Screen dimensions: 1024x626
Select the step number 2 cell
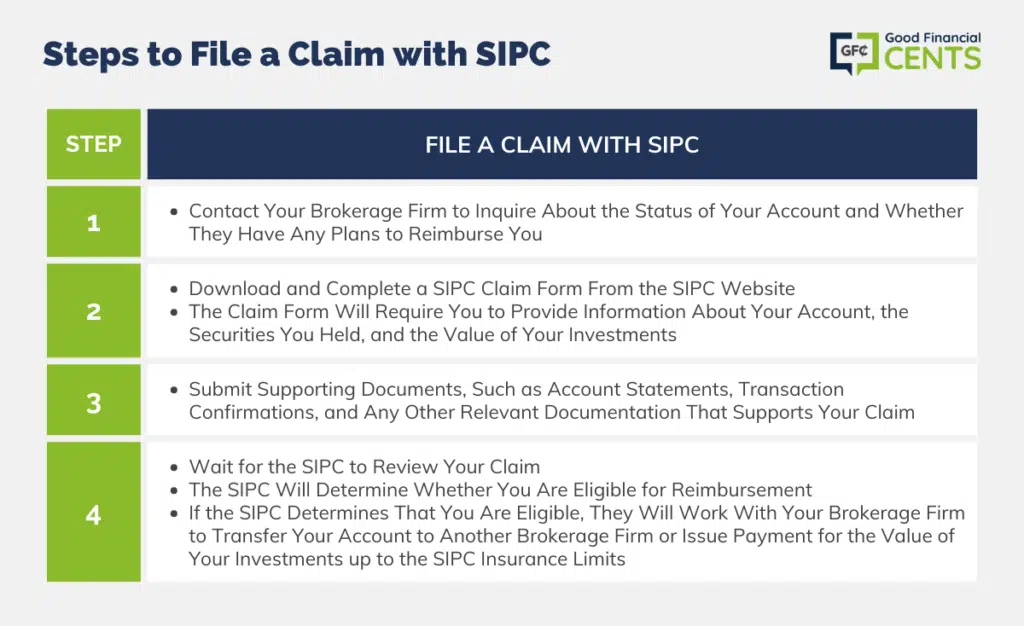[93, 311]
